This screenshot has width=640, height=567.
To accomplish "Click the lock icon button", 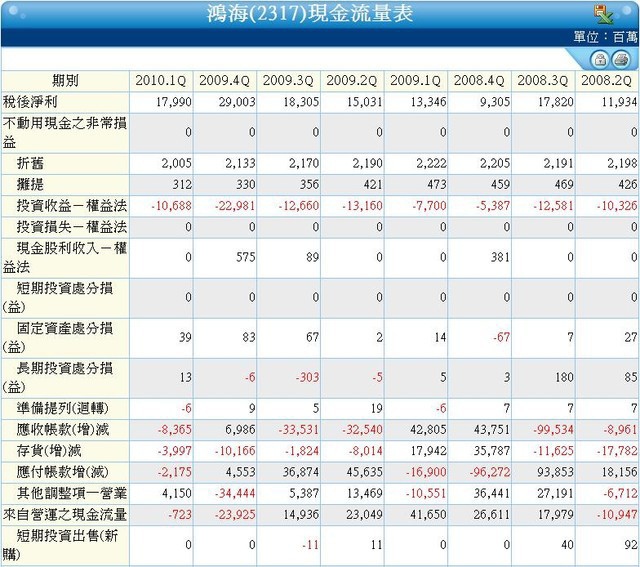I will [600, 60].
